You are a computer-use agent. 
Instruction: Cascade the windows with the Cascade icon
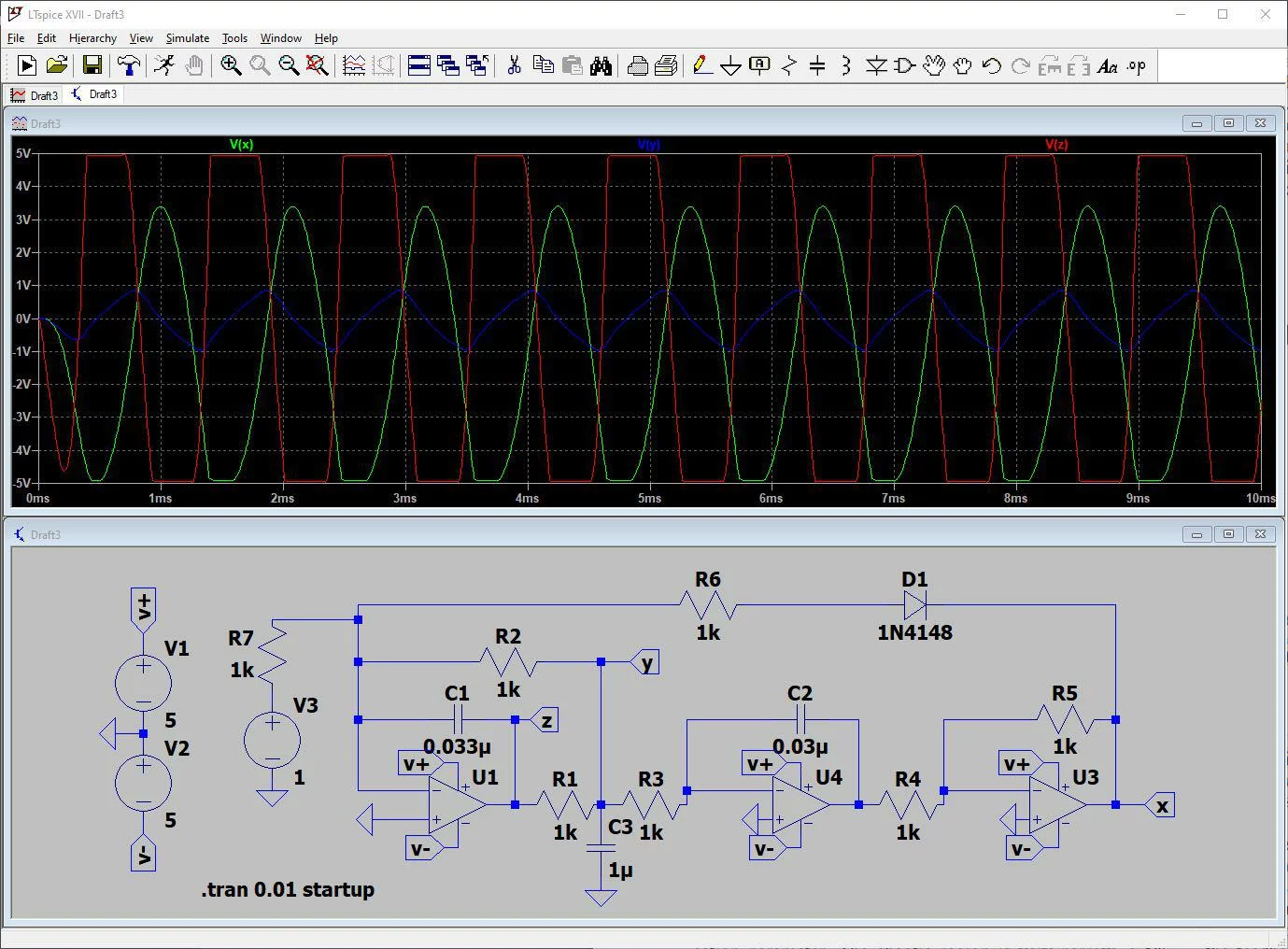point(448,65)
